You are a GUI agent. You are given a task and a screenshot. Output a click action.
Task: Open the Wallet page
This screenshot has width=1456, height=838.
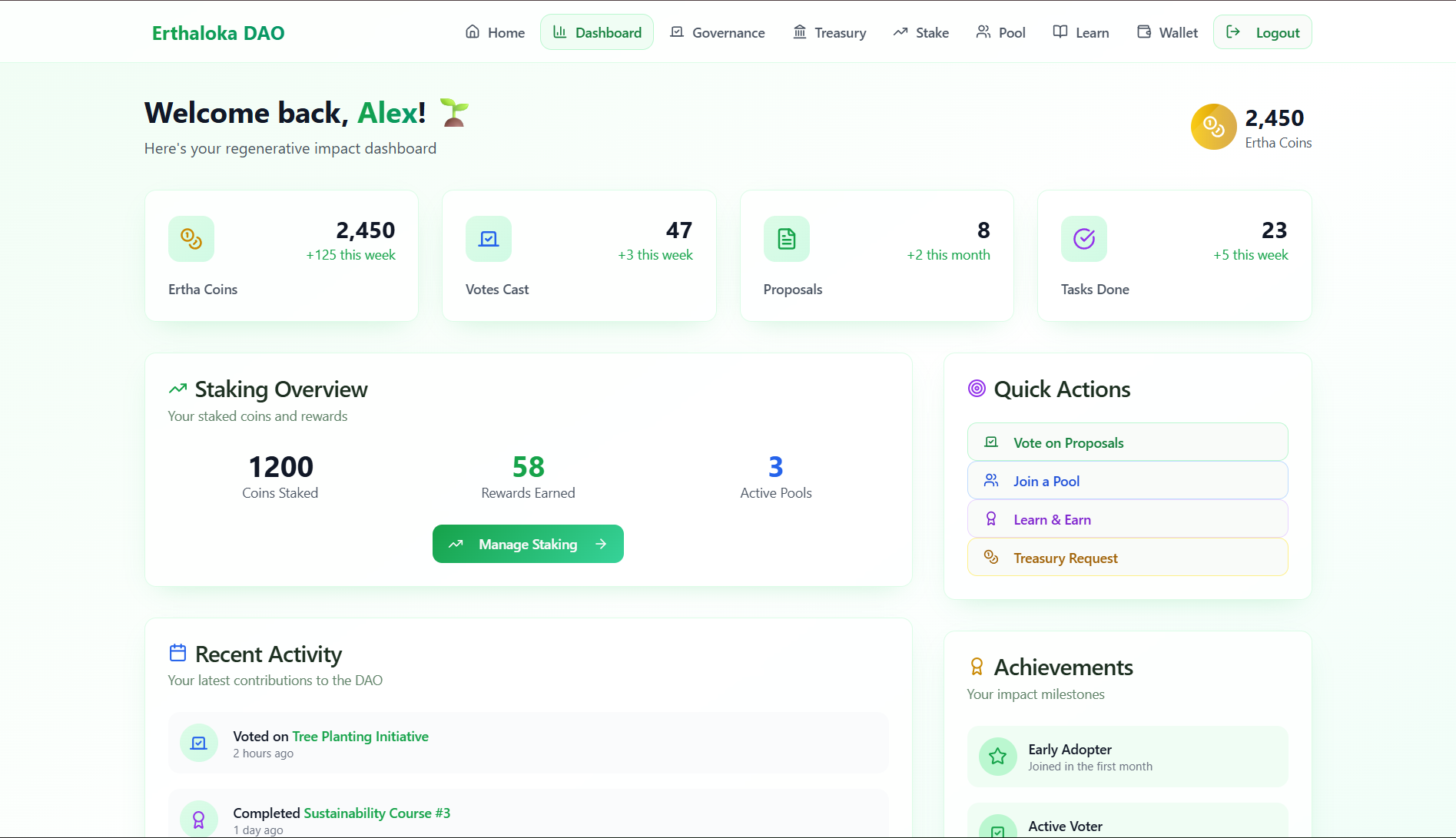click(x=1167, y=32)
